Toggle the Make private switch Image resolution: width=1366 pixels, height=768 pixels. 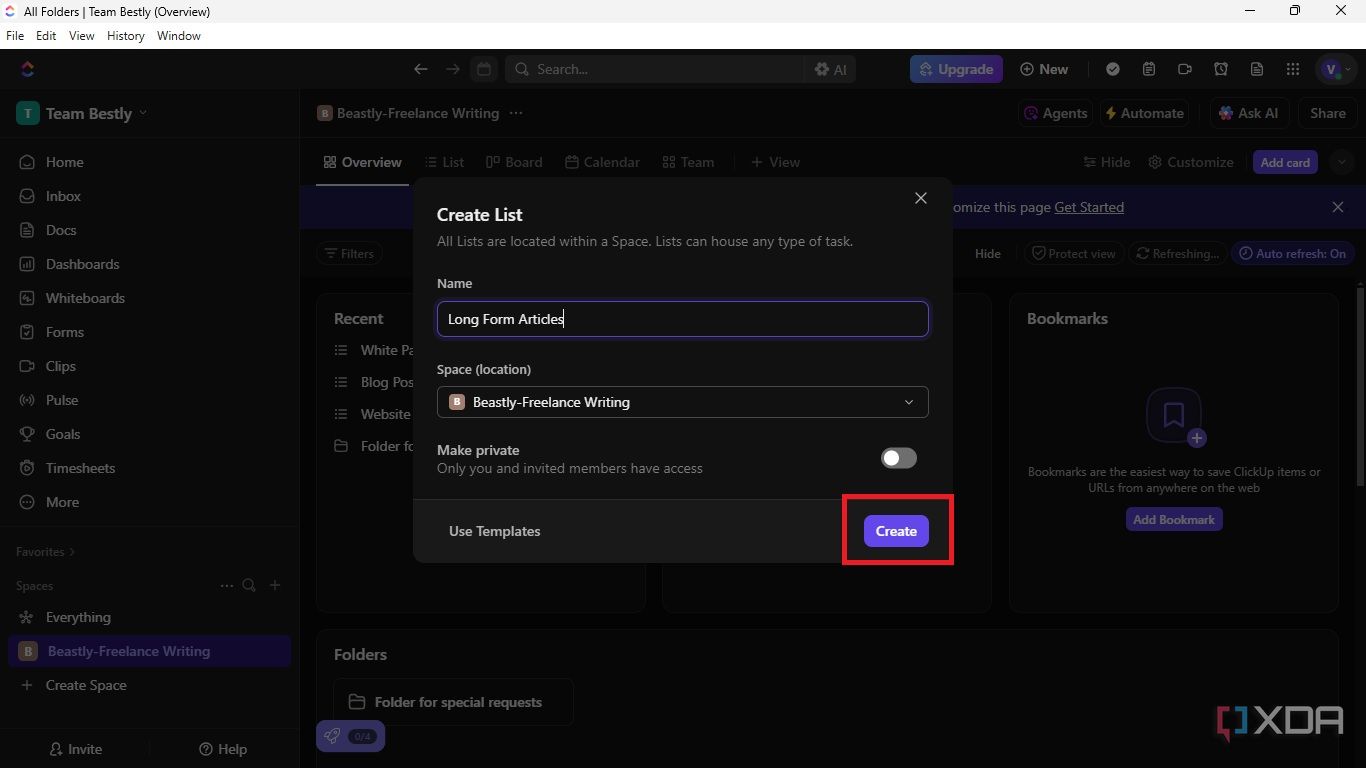tap(898, 458)
